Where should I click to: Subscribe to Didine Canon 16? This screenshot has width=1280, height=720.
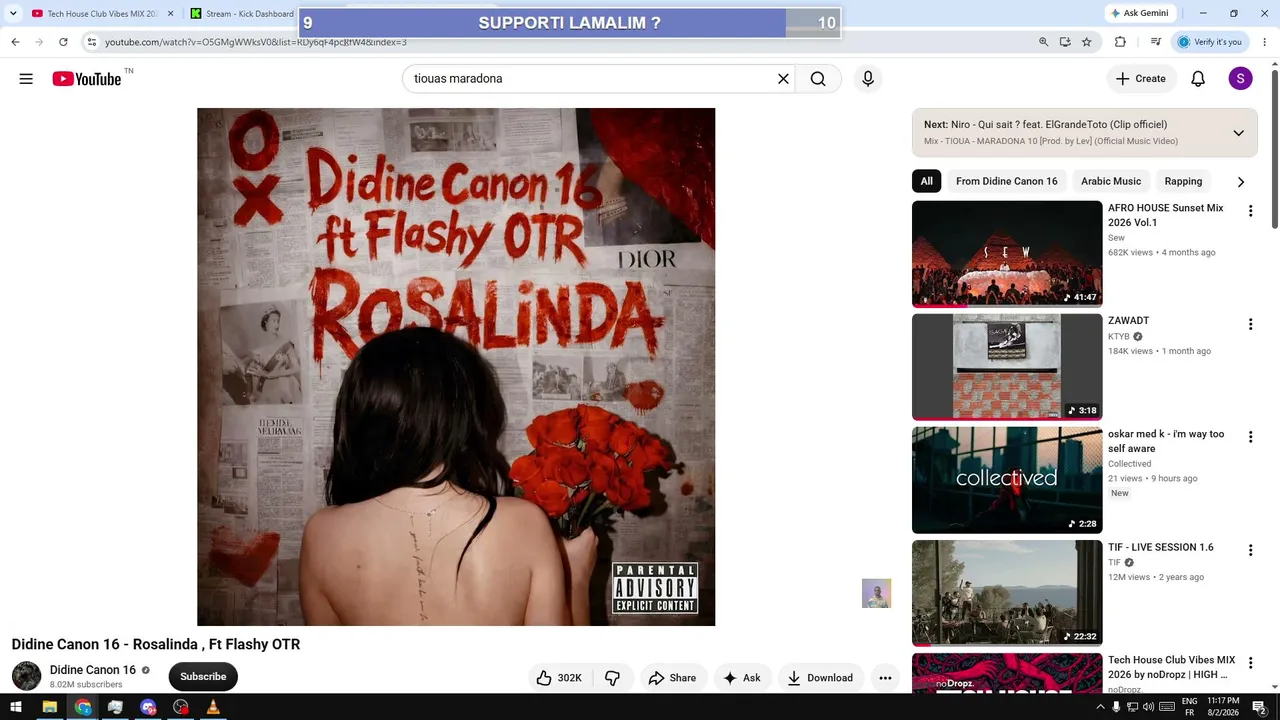click(203, 677)
